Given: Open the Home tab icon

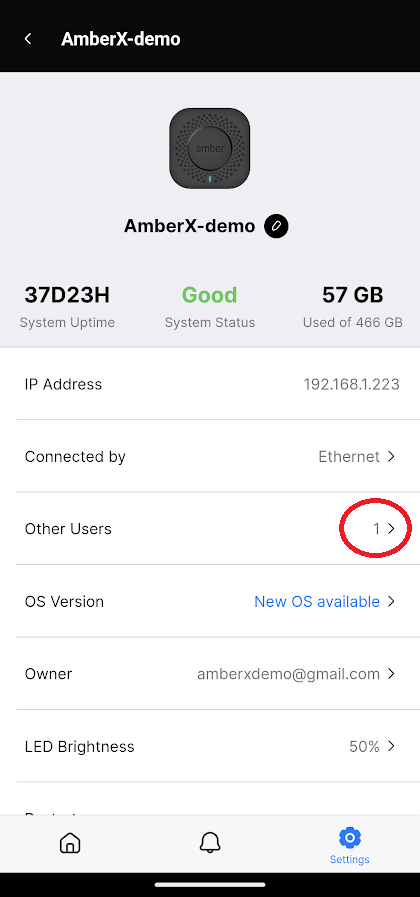Looking at the screenshot, I should [70, 843].
